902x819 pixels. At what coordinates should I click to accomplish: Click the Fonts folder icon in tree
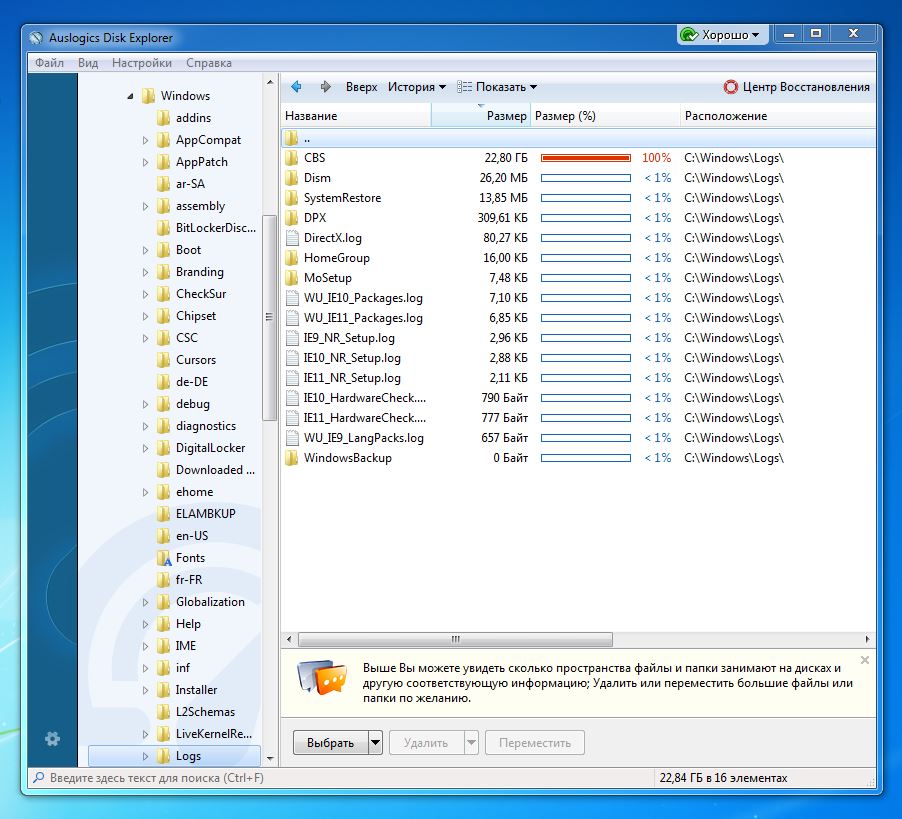[164, 558]
